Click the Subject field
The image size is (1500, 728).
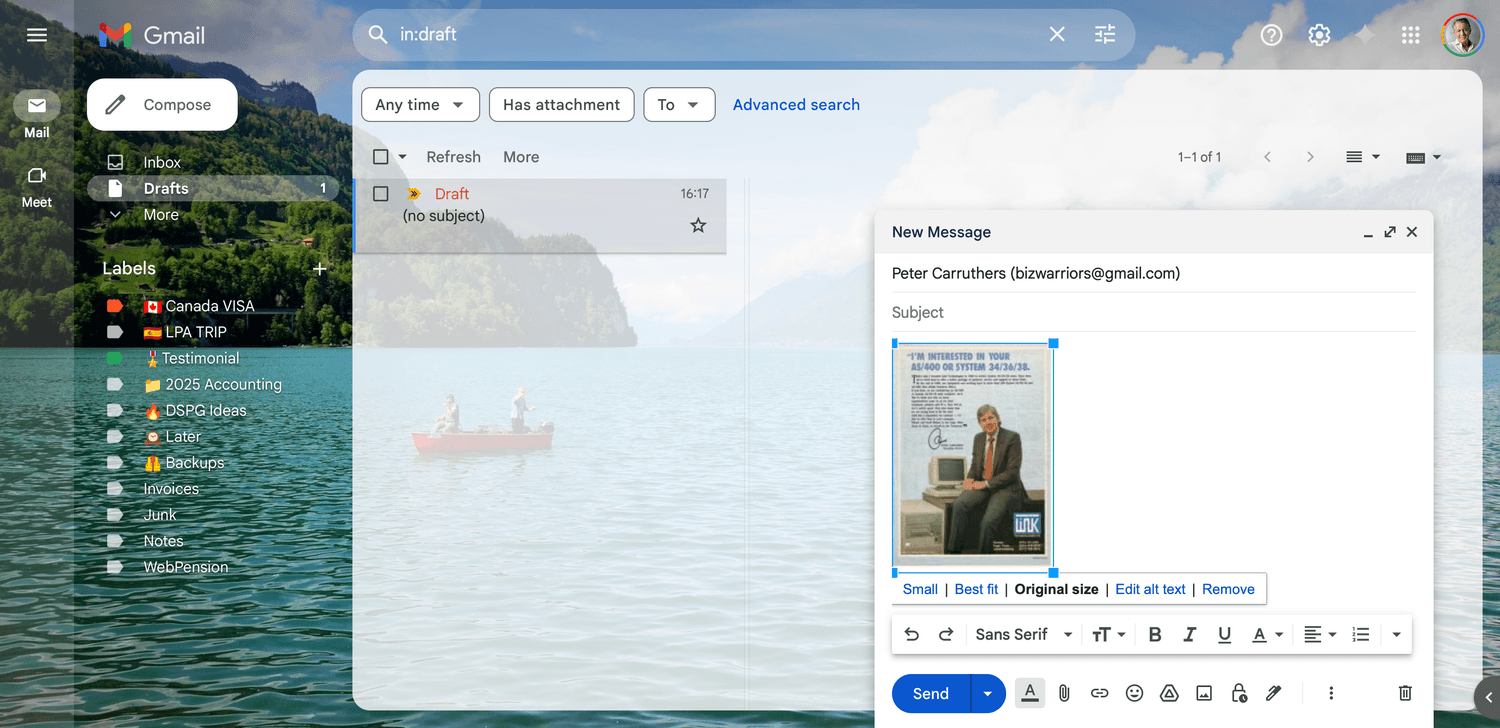tap(1154, 312)
